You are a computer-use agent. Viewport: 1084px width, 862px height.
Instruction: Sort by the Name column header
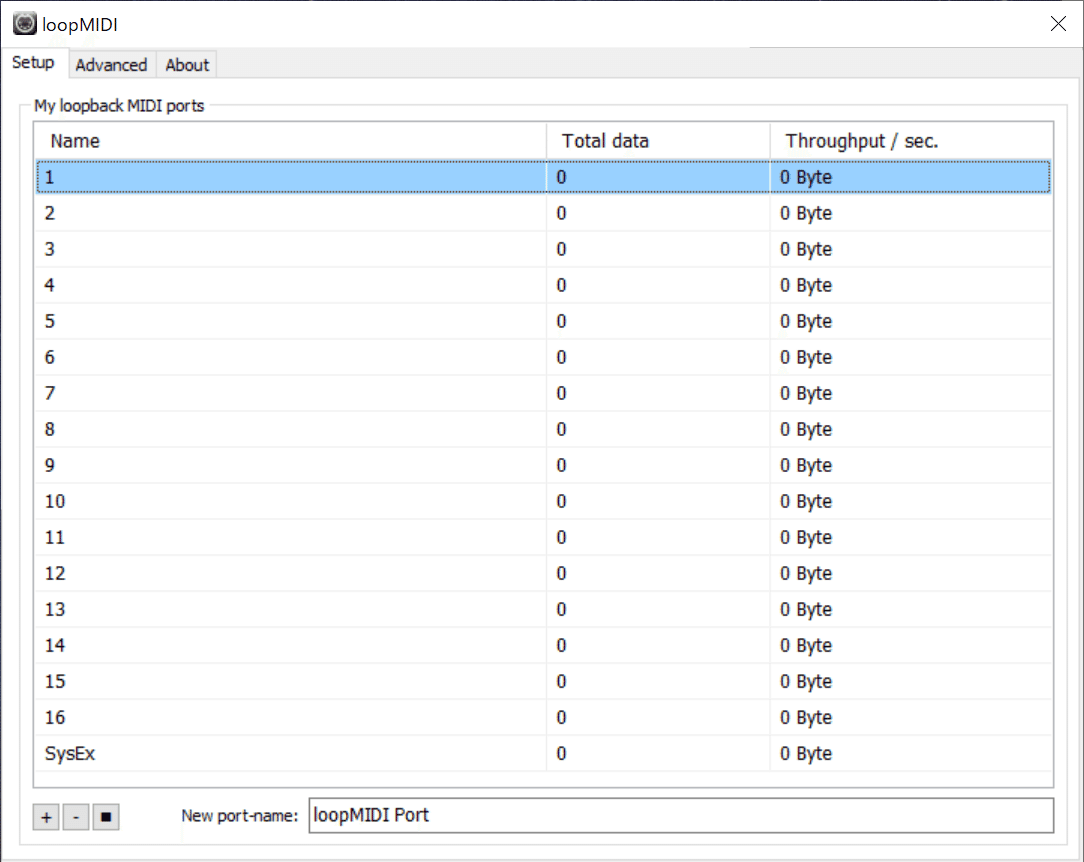pyautogui.click(x=290, y=141)
